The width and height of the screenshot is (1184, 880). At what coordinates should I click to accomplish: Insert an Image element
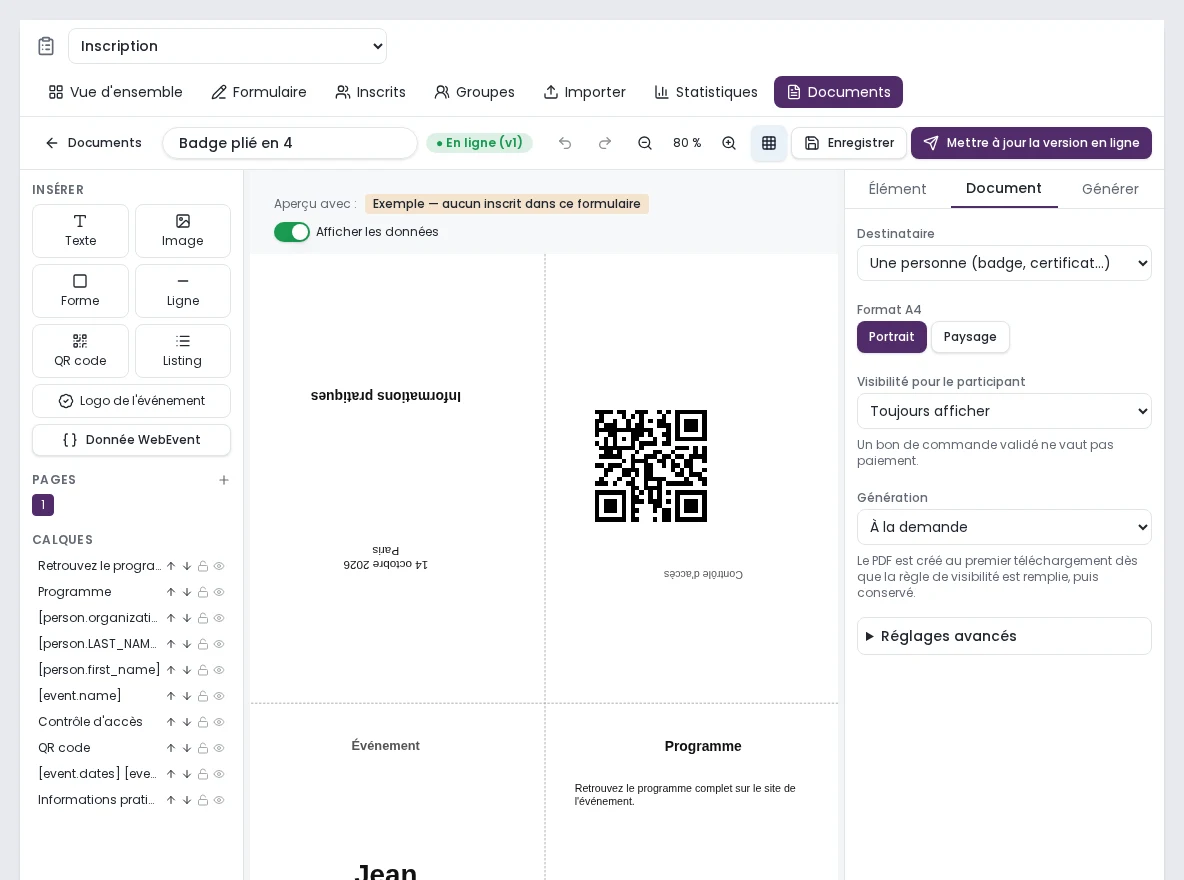[183, 230]
